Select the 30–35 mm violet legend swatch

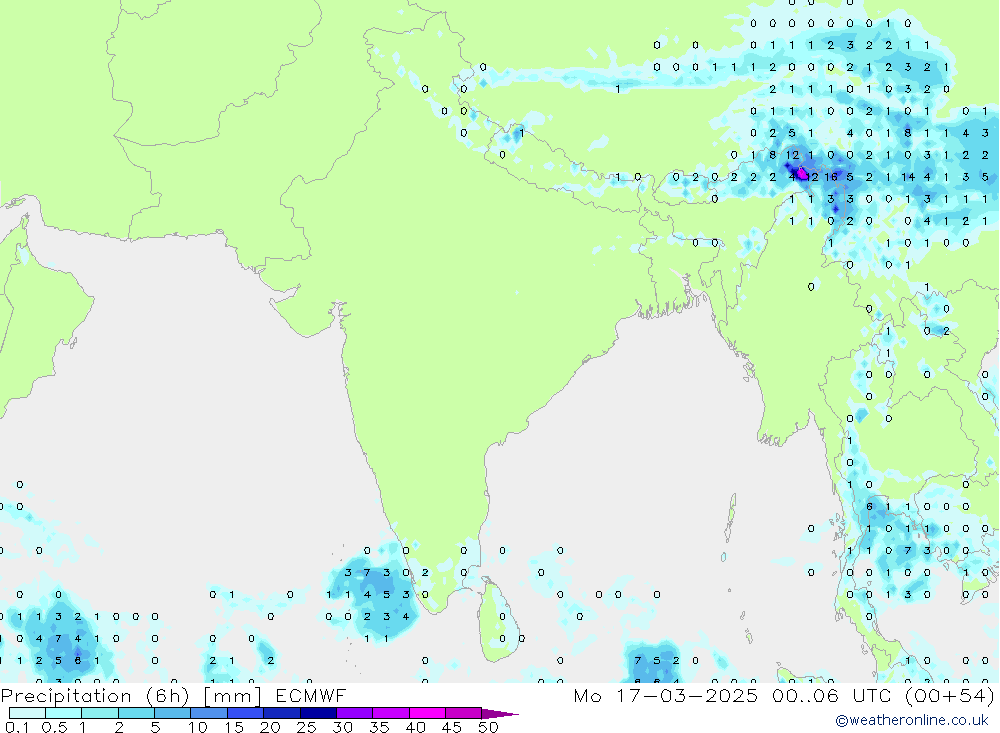click(x=354, y=713)
